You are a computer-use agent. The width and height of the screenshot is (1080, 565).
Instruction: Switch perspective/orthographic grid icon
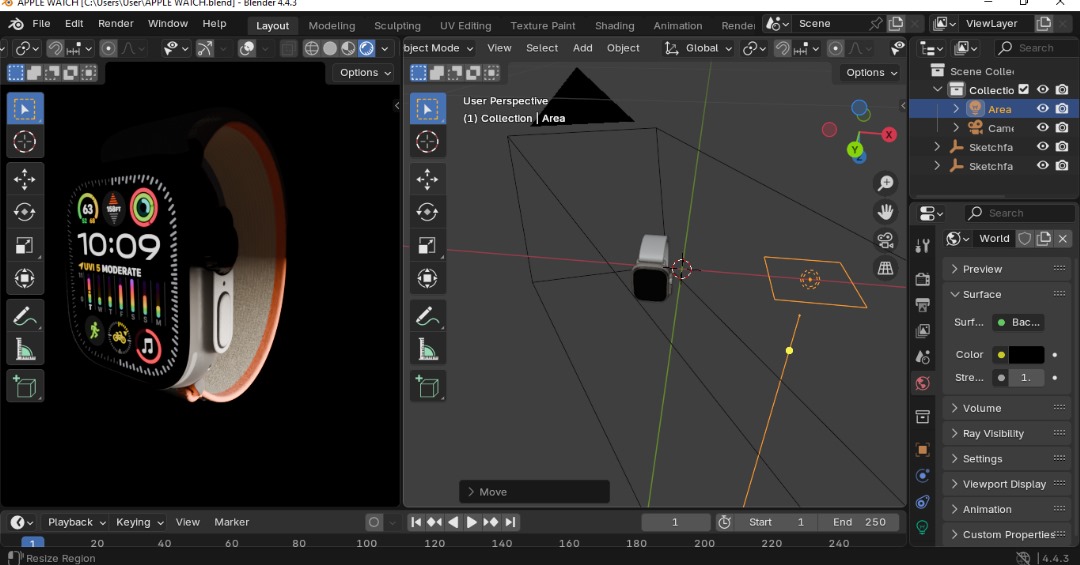885,268
